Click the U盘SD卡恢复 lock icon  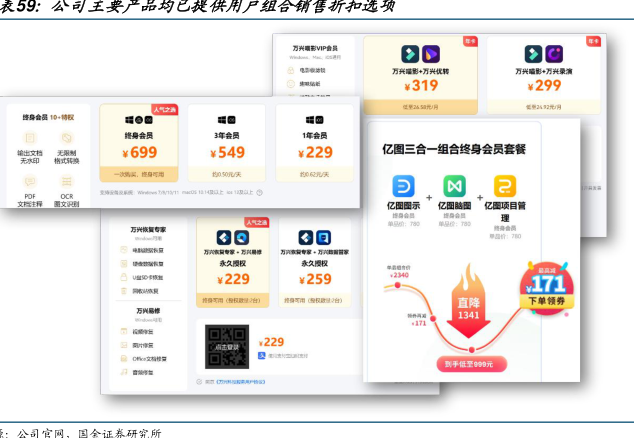tap(124, 277)
